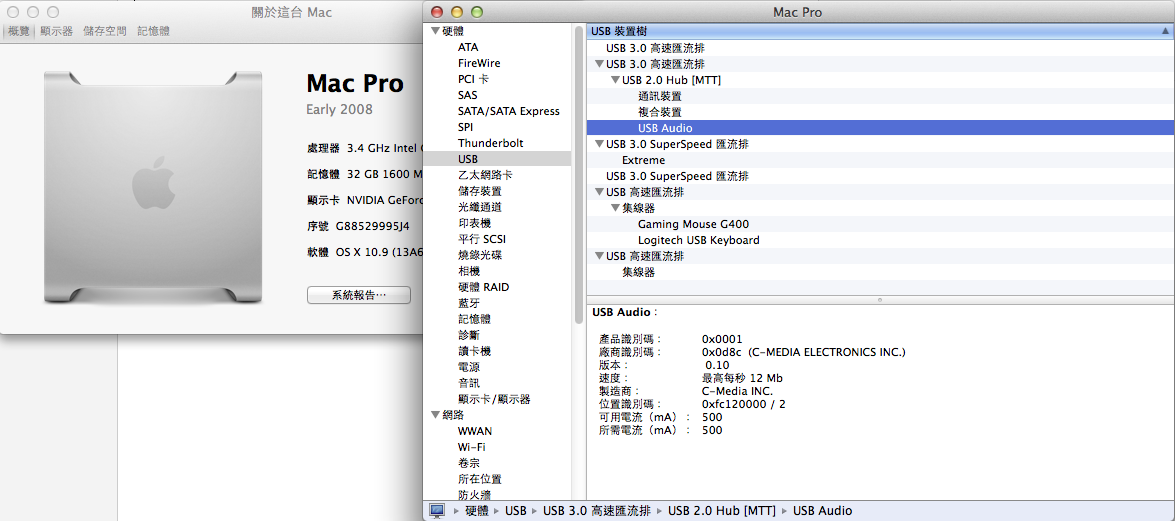Select WWAN under network

click(475, 431)
